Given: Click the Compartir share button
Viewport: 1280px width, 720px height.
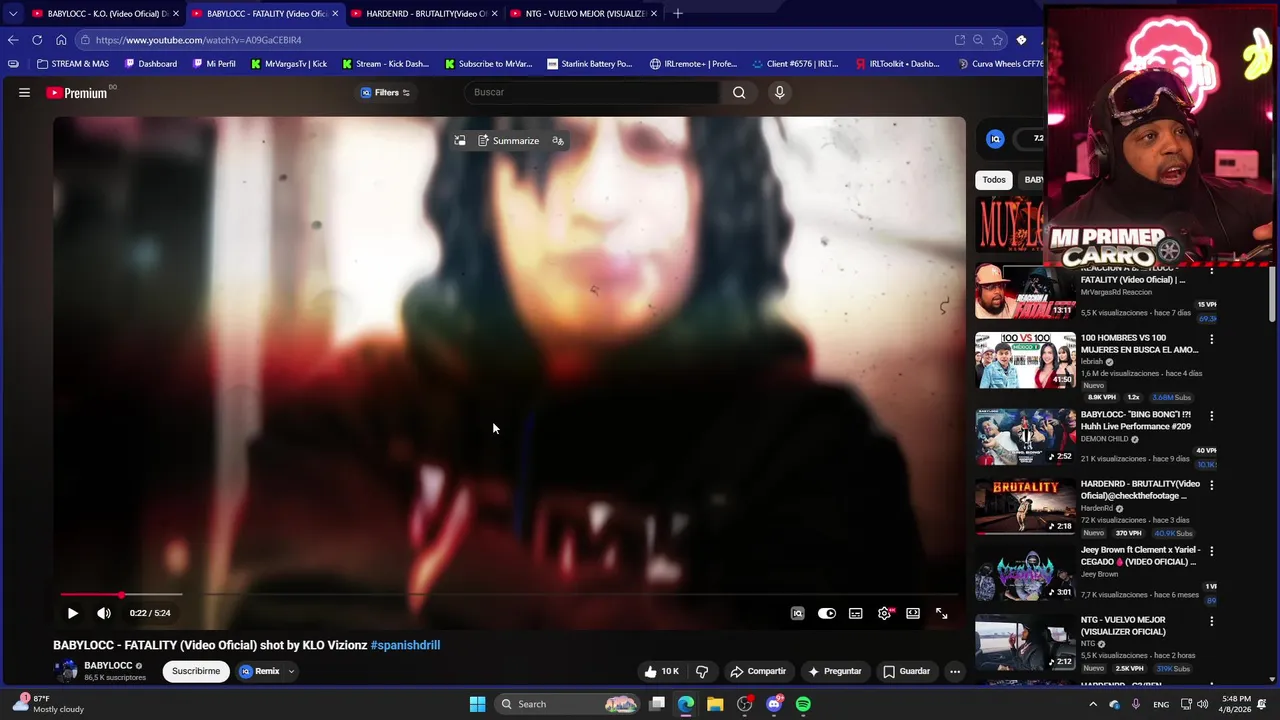Looking at the screenshot, I should click(x=758, y=671).
